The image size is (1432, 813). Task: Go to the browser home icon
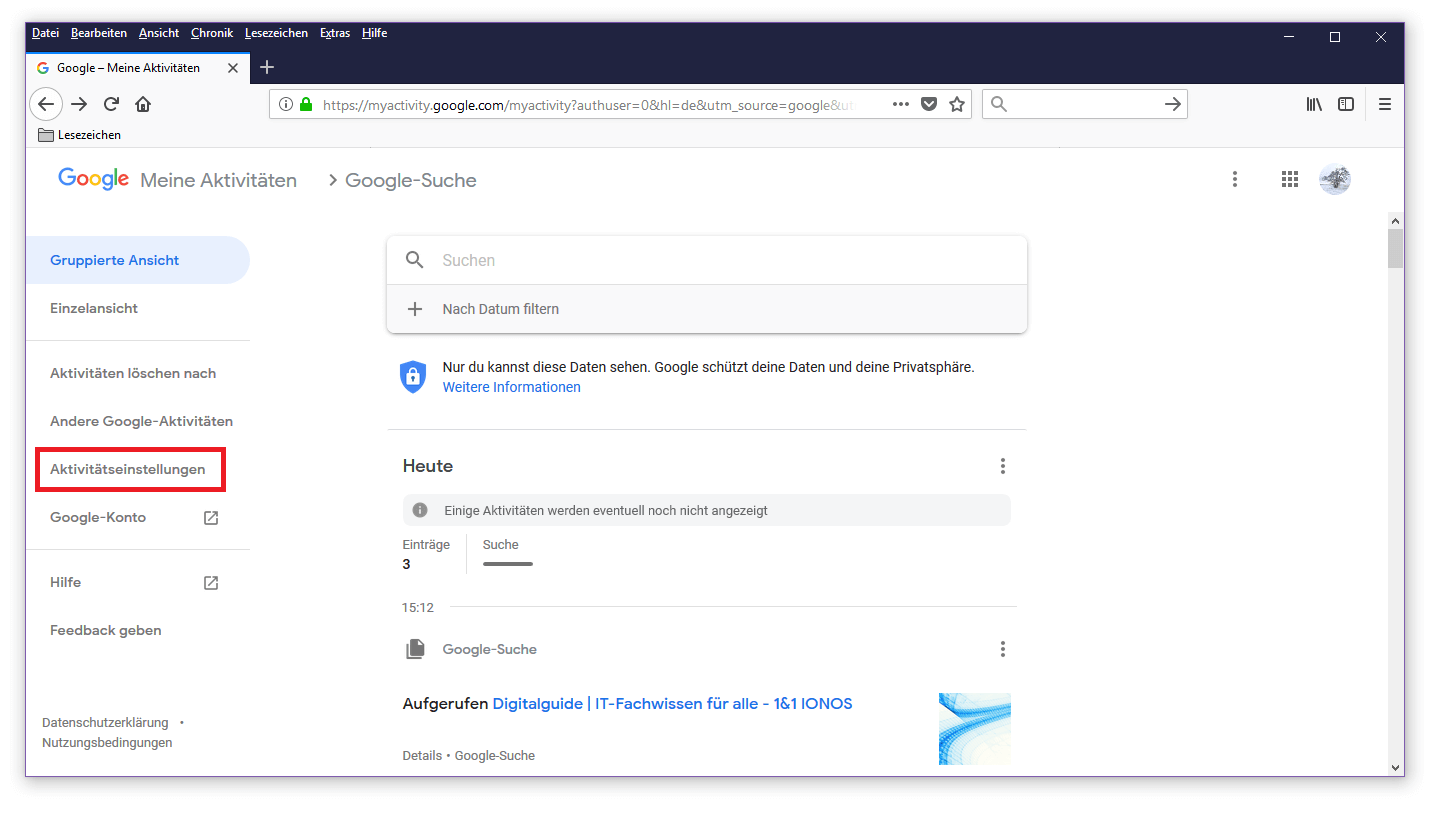pyautogui.click(x=143, y=104)
